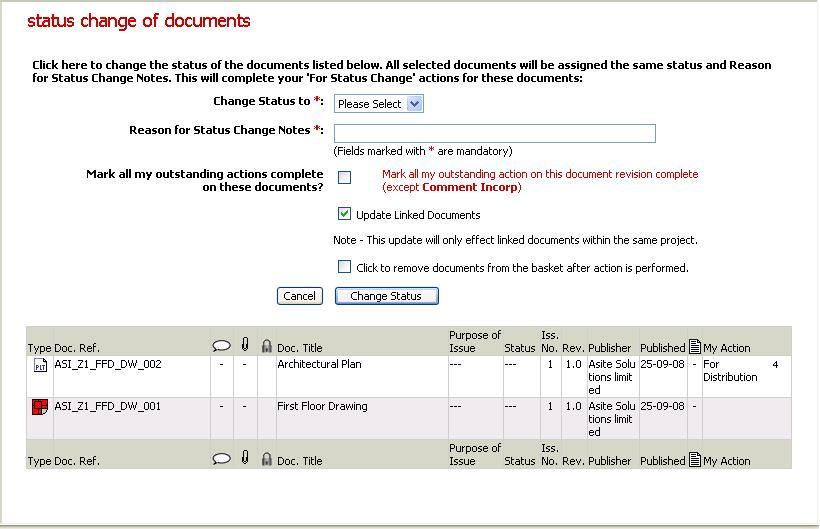Click First Floor Drawing document title
Image resolution: width=820 pixels, height=529 pixels.
point(322,406)
